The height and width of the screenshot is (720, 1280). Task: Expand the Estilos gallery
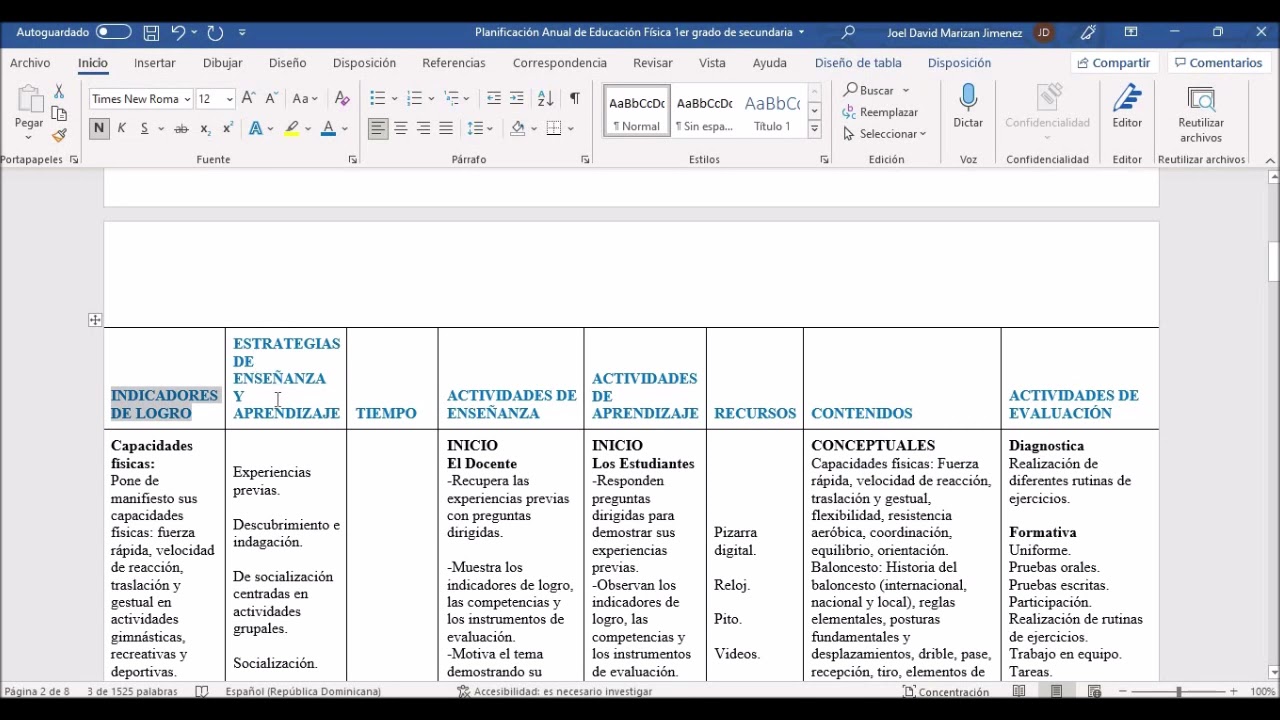pos(814,128)
